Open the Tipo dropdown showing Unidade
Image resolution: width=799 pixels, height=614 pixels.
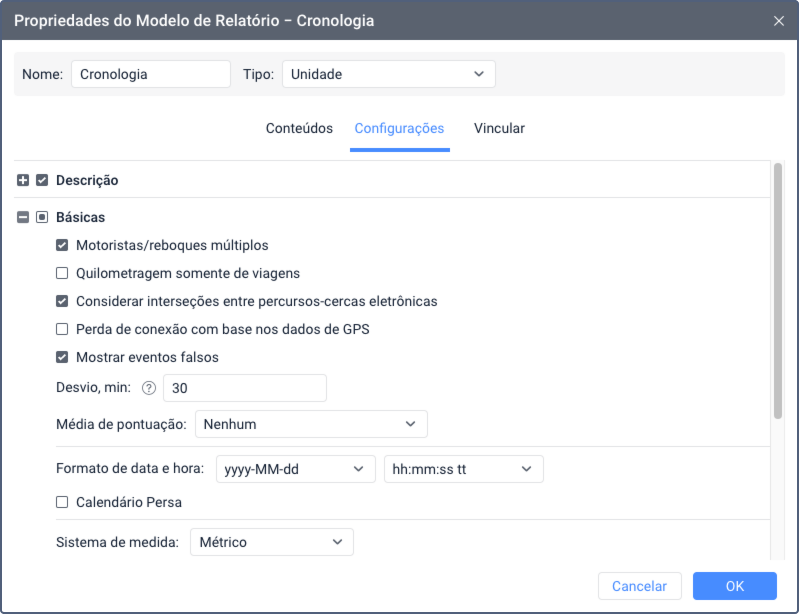pyautogui.click(x=389, y=74)
